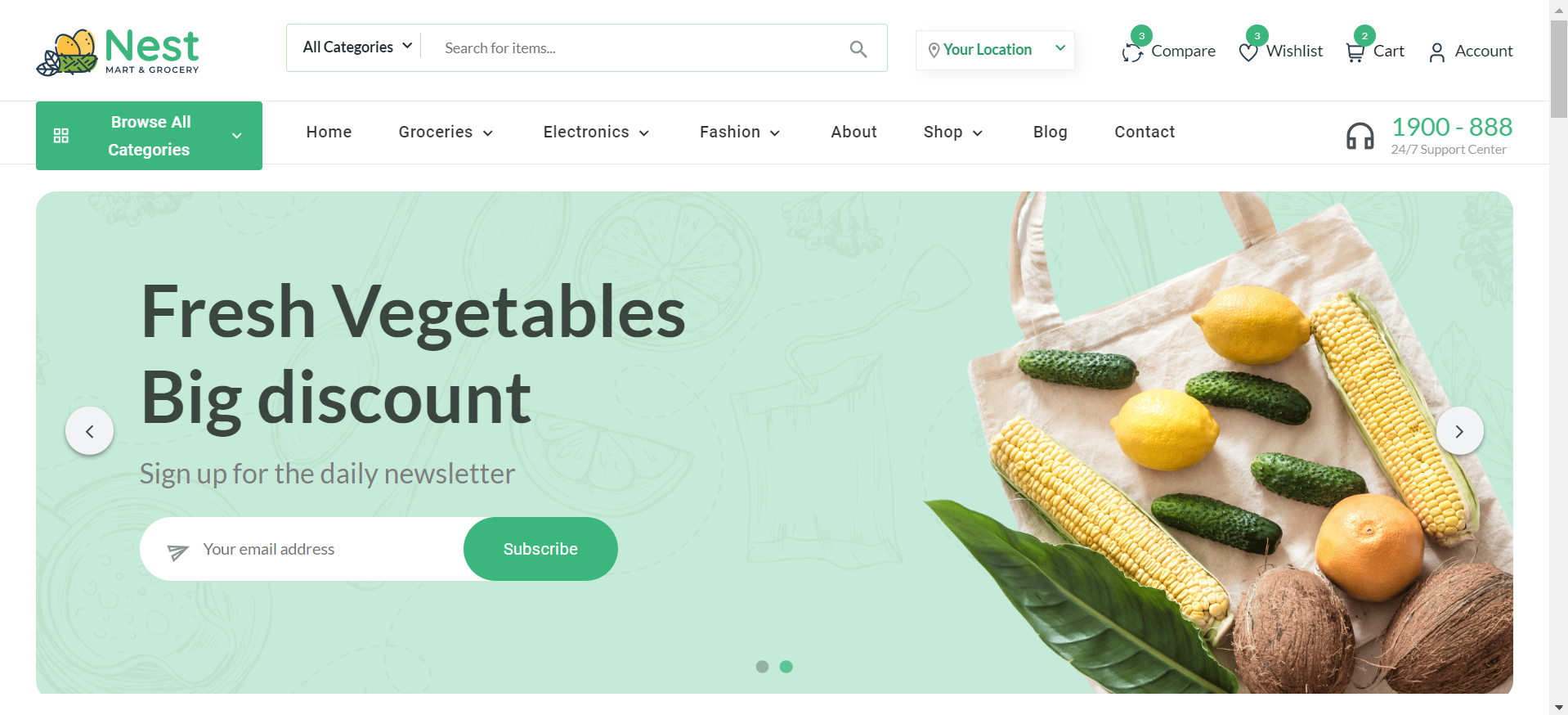Open the Groceries menu
1568x715 pixels.
(x=446, y=133)
